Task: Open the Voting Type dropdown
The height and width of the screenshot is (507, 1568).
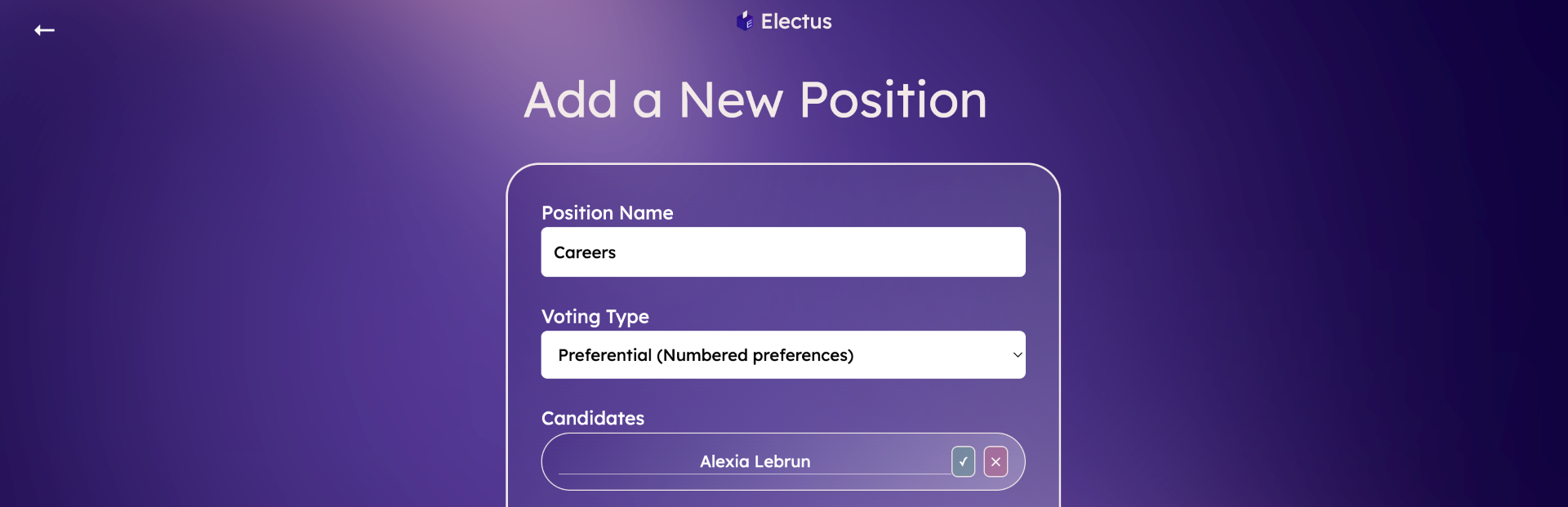Action: click(782, 354)
